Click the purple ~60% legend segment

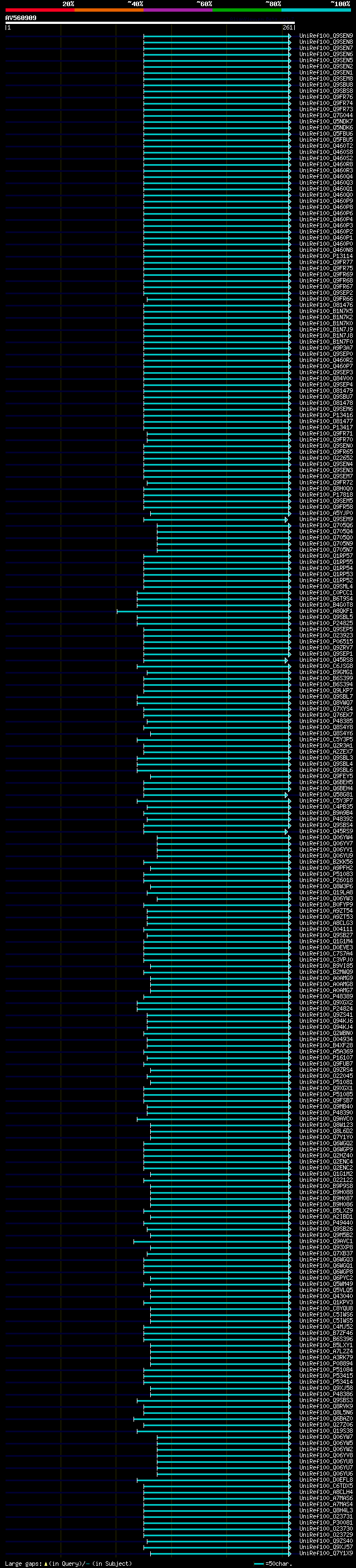coord(177,10)
